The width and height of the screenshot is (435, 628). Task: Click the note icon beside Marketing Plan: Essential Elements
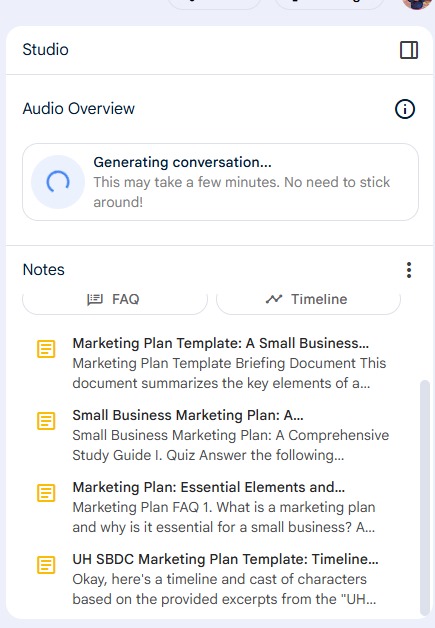pos(46,493)
